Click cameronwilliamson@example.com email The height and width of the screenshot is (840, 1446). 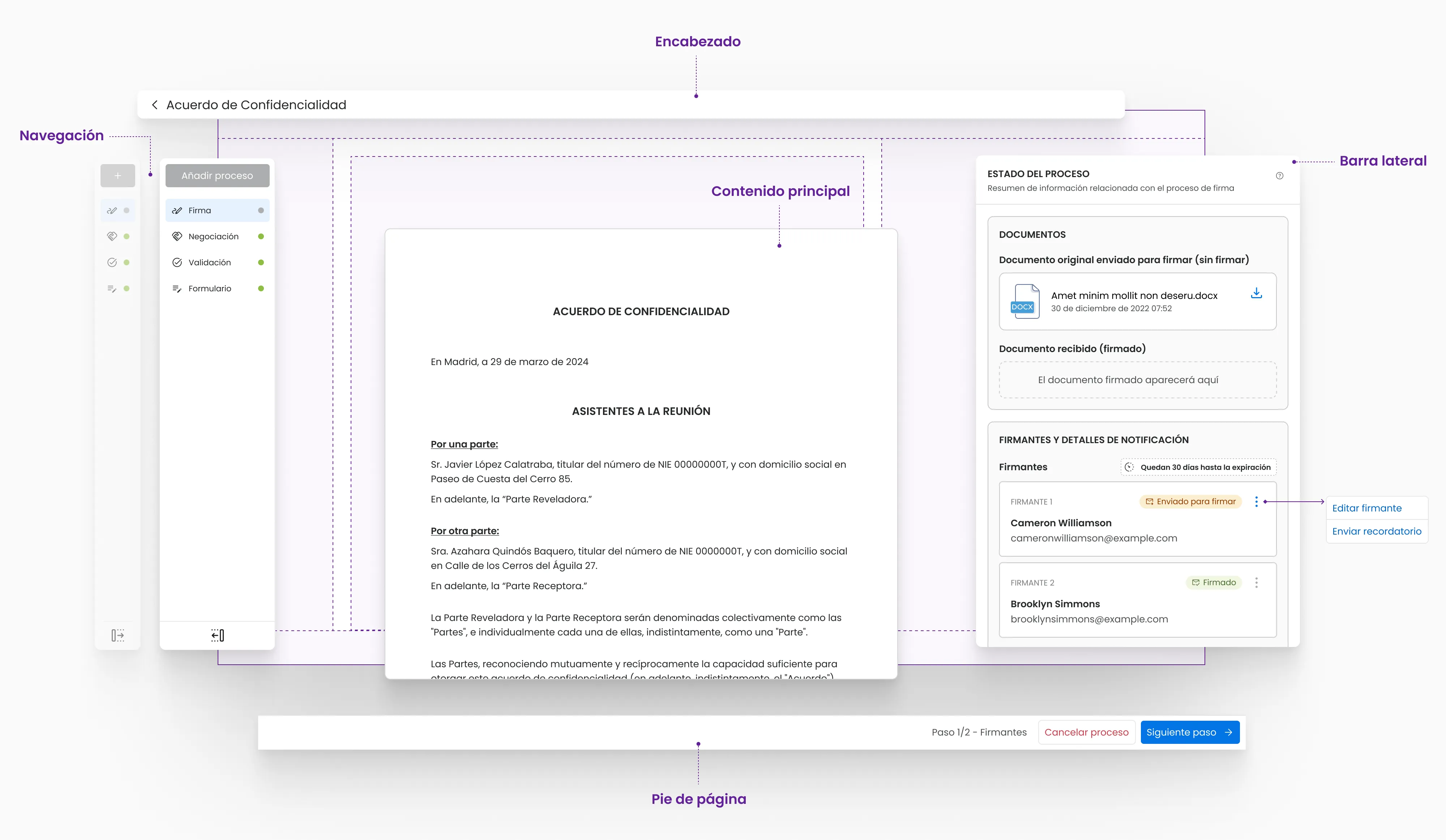[1094, 538]
